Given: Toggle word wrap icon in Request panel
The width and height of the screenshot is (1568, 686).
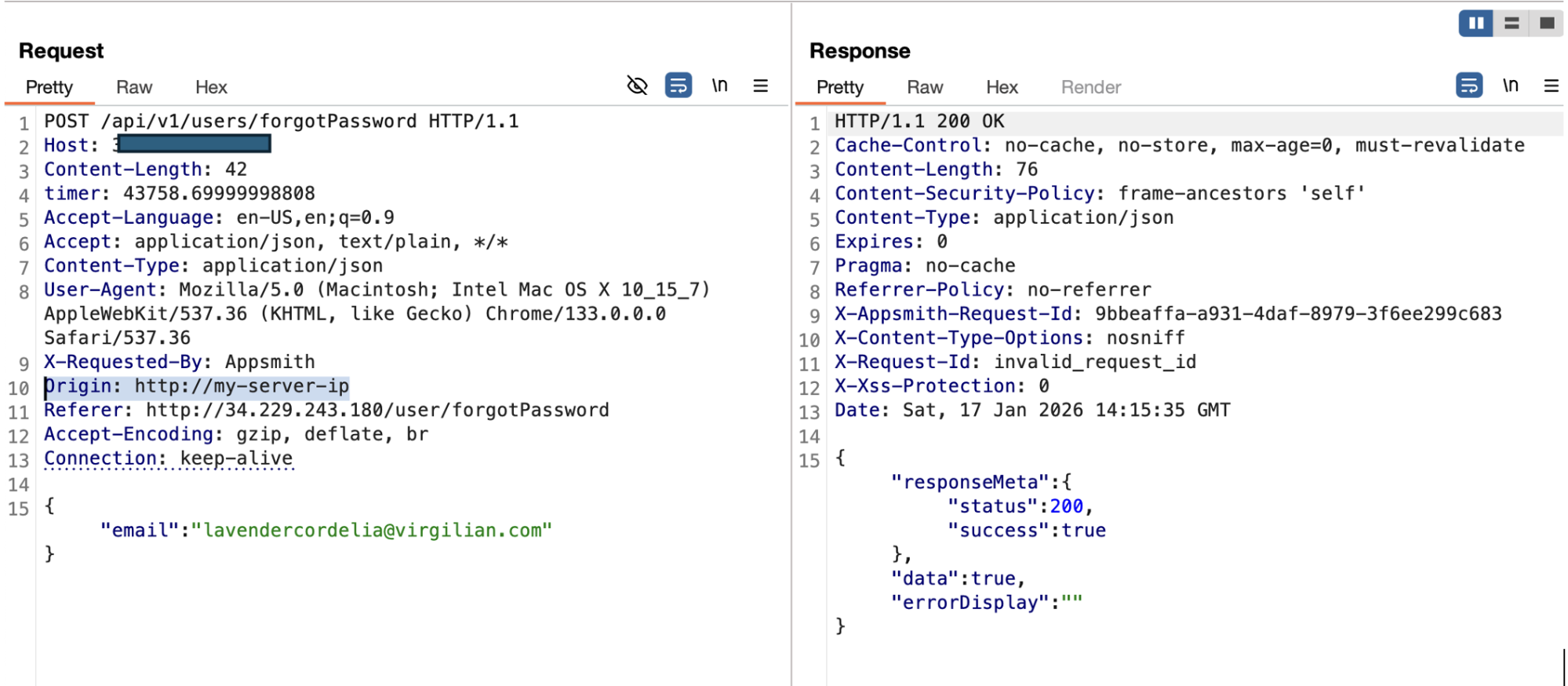Looking at the screenshot, I should (678, 86).
